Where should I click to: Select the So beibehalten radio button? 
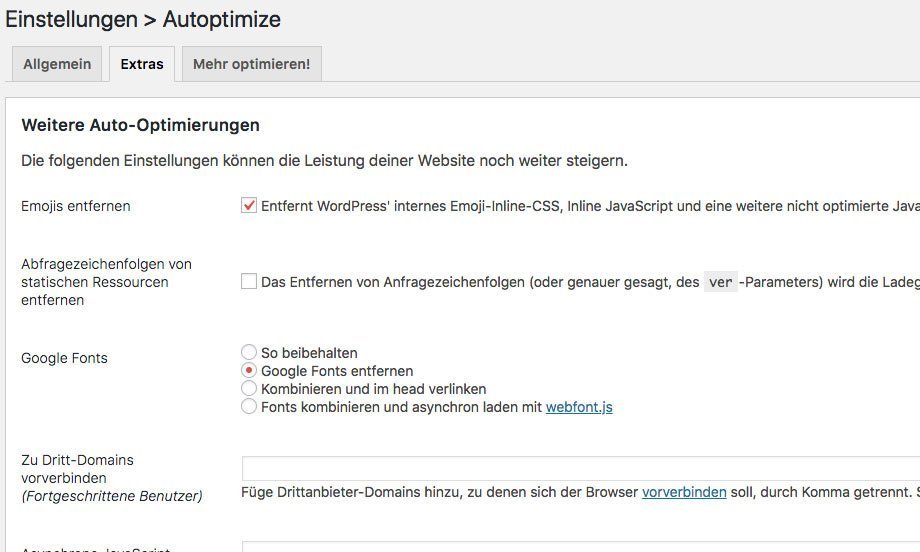249,352
